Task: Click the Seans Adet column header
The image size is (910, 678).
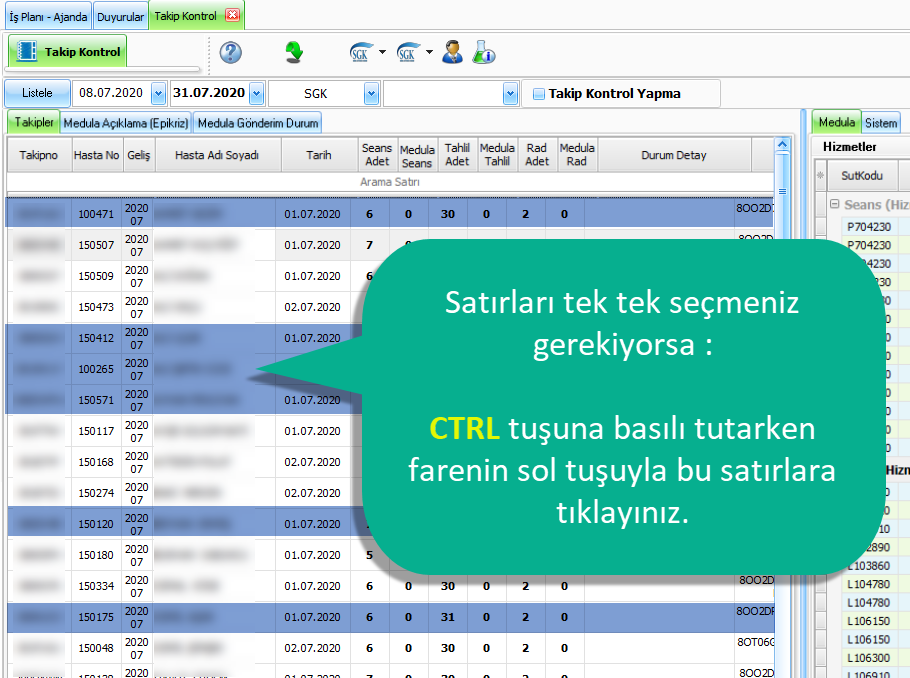Action: pyautogui.click(x=377, y=155)
